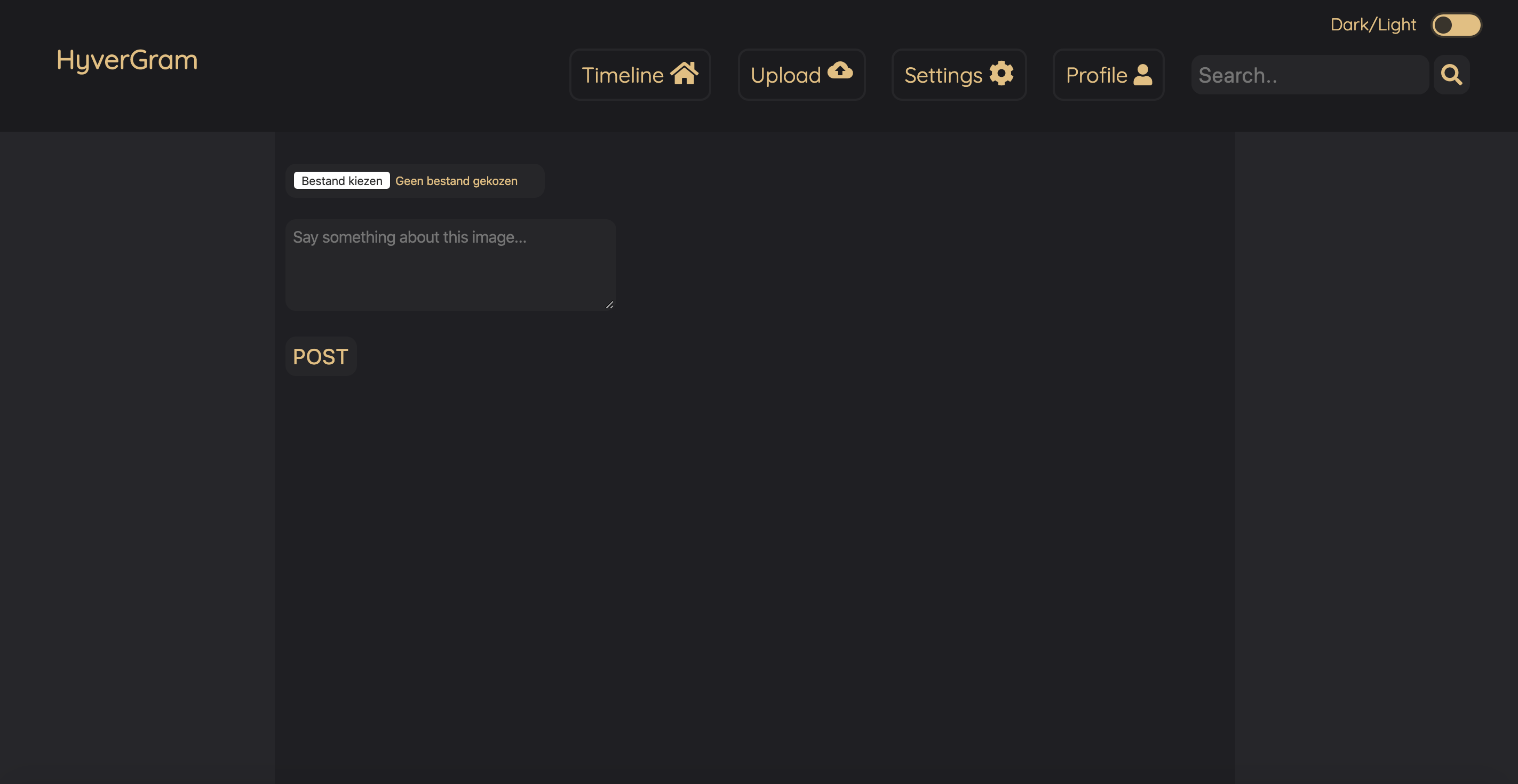Click into the image caption text area
Image resolution: width=1518 pixels, height=784 pixels.
point(451,265)
